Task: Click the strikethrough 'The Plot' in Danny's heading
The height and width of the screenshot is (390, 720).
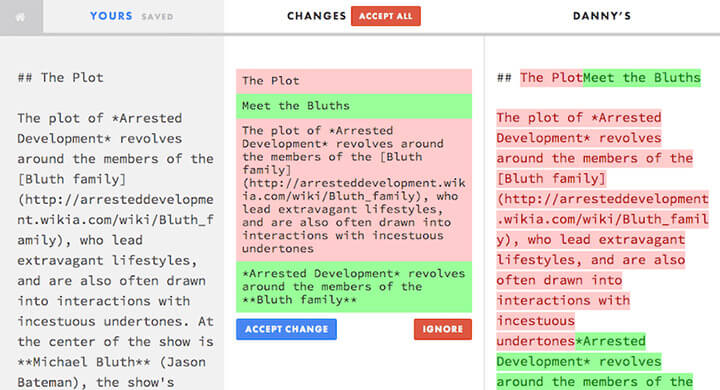Action: pyautogui.click(x=551, y=78)
